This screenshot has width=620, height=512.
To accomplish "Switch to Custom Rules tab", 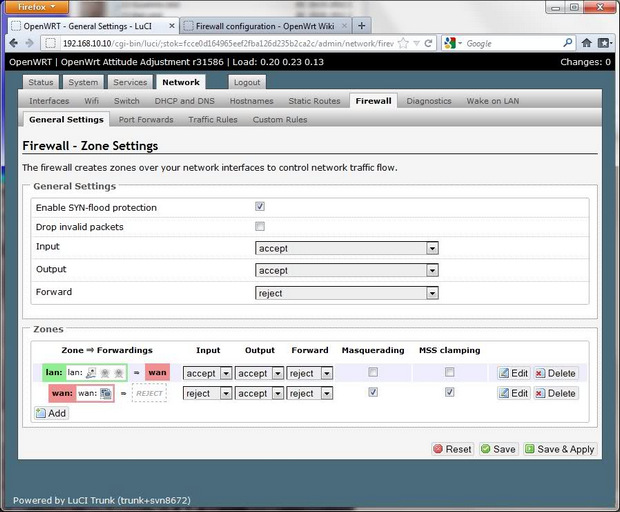I will (x=280, y=119).
